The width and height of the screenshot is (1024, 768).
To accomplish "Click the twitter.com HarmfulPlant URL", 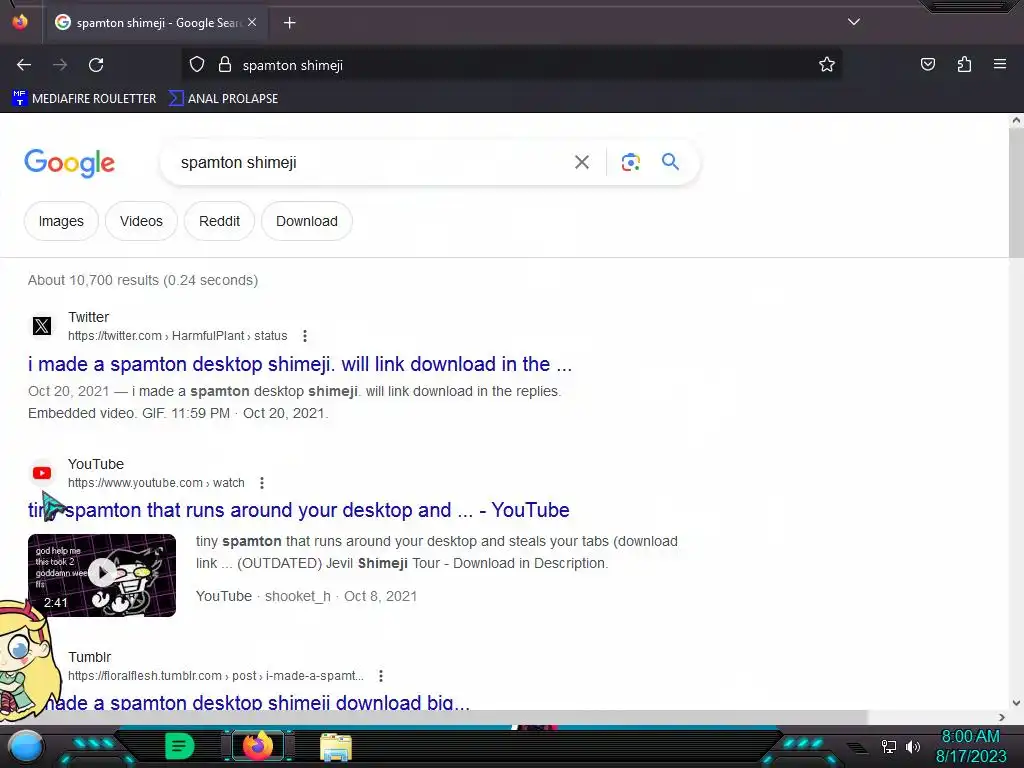I will 178,336.
